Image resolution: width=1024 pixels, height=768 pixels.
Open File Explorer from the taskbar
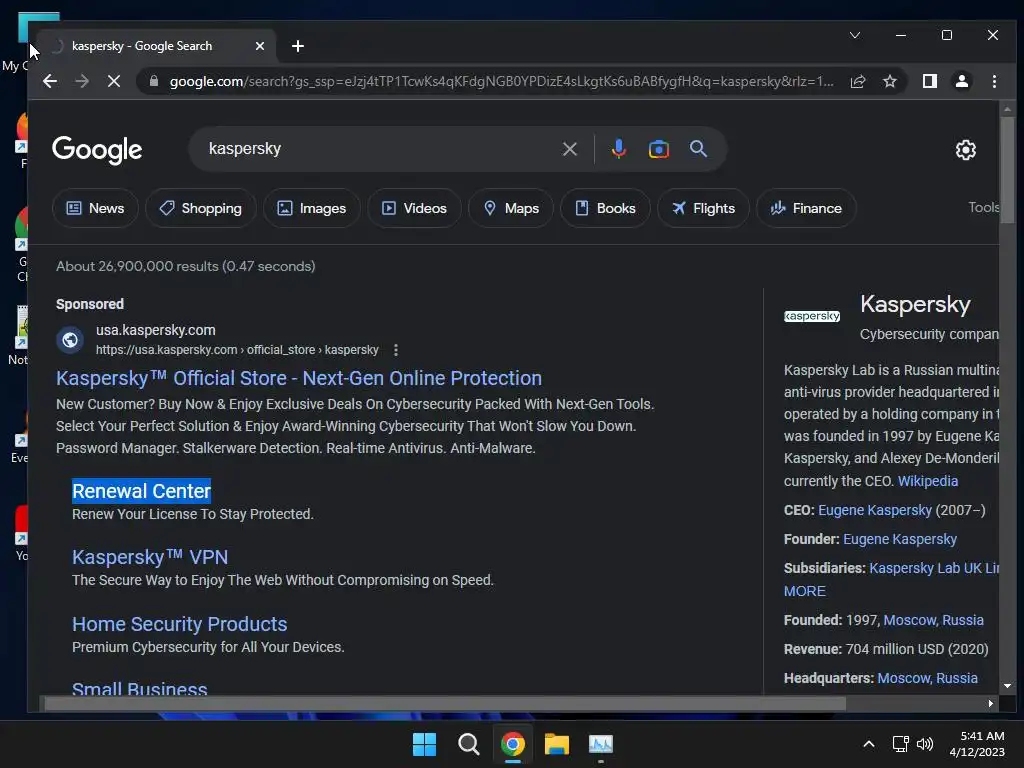coord(556,744)
